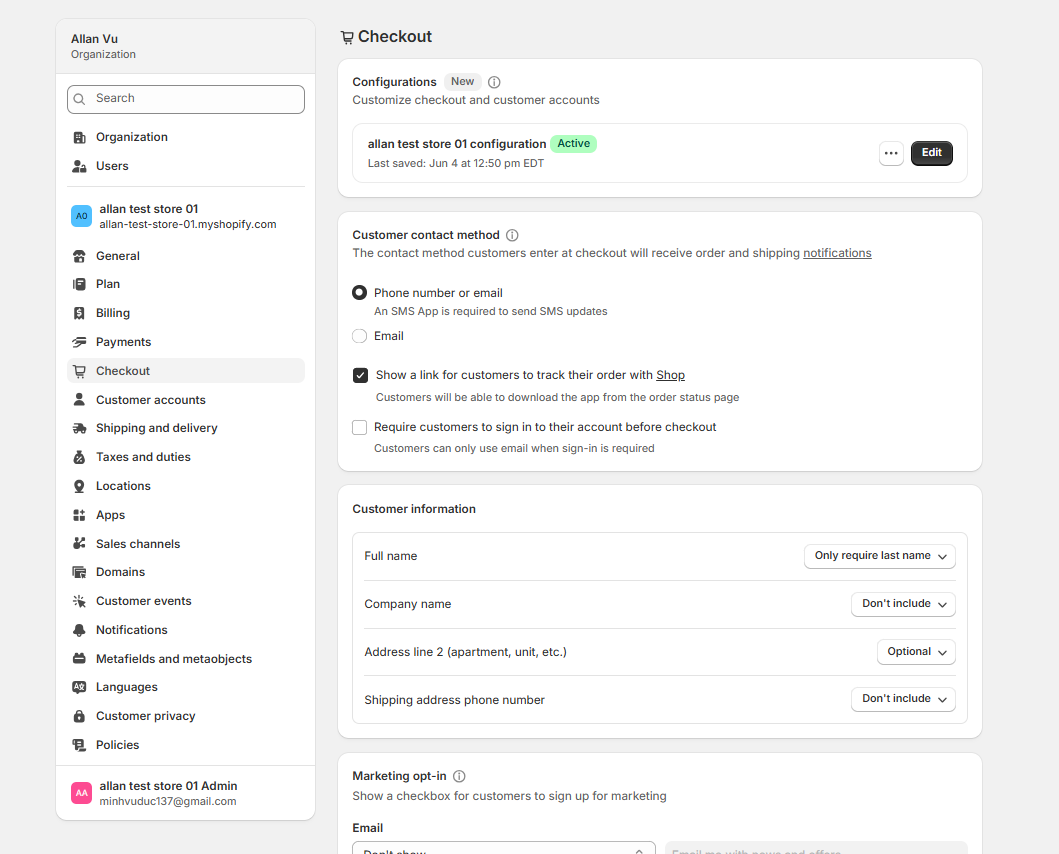Click the Locations pin icon
This screenshot has width=1059, height=854.
point(79,486)
